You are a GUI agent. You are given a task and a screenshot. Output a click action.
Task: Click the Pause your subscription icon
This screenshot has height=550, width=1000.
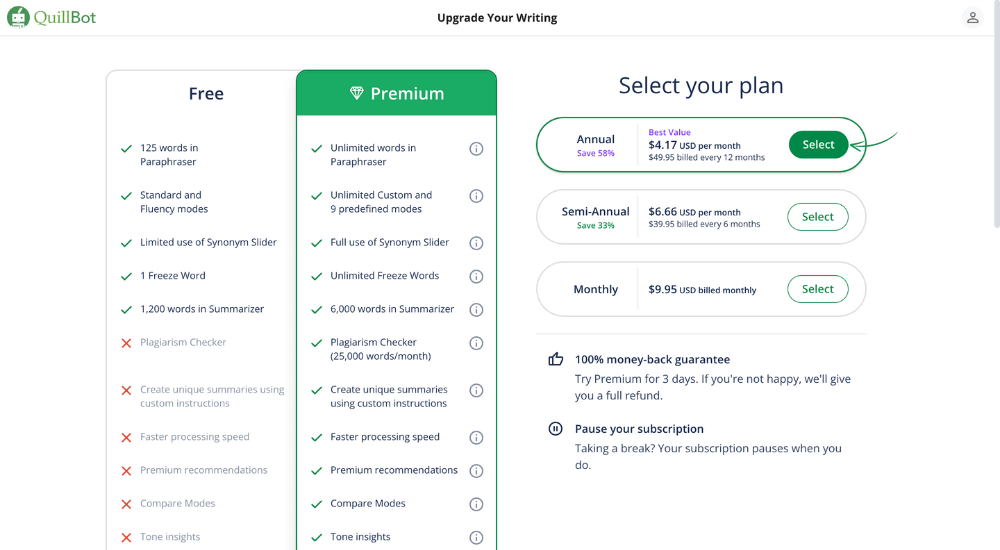[x=556, y=429]
